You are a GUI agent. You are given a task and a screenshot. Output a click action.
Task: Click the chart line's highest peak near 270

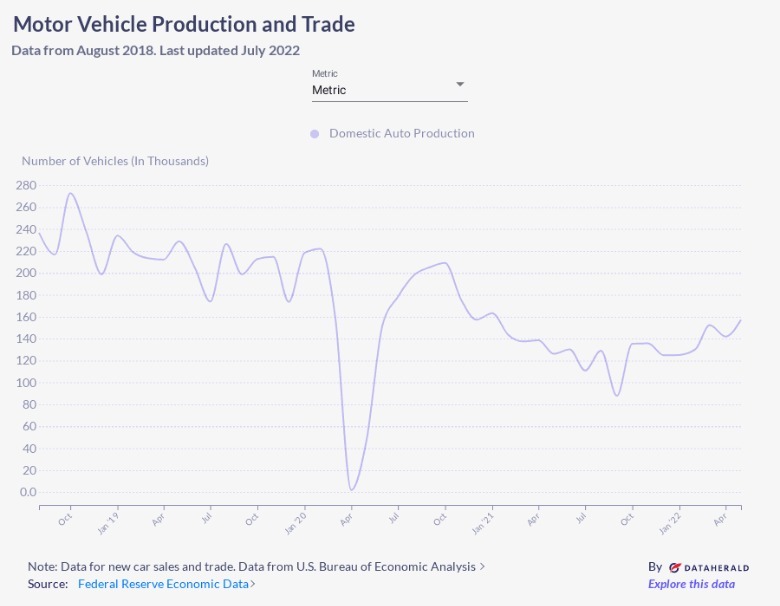pyautogui.click(x=70, y=194)
